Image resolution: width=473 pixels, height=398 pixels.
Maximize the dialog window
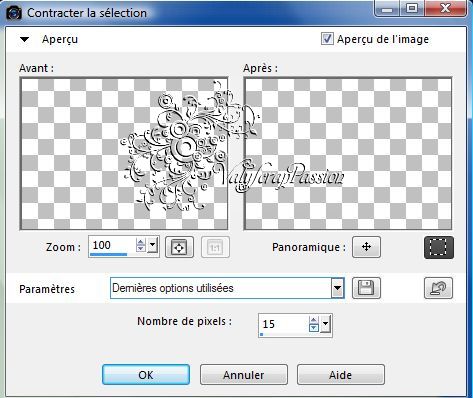pyautogui.click(x=412, y=8)
